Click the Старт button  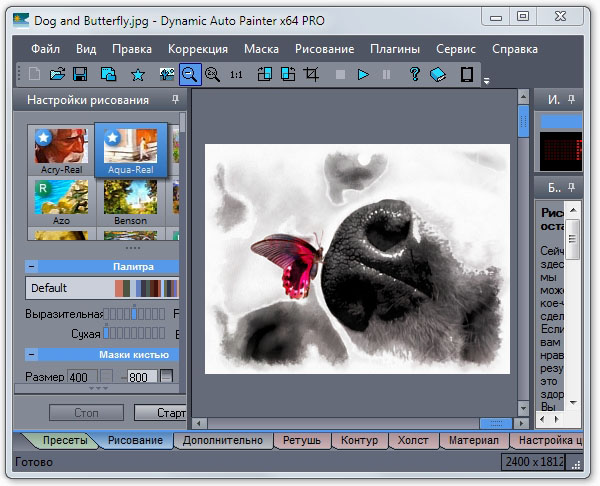[x=160, y=412]
